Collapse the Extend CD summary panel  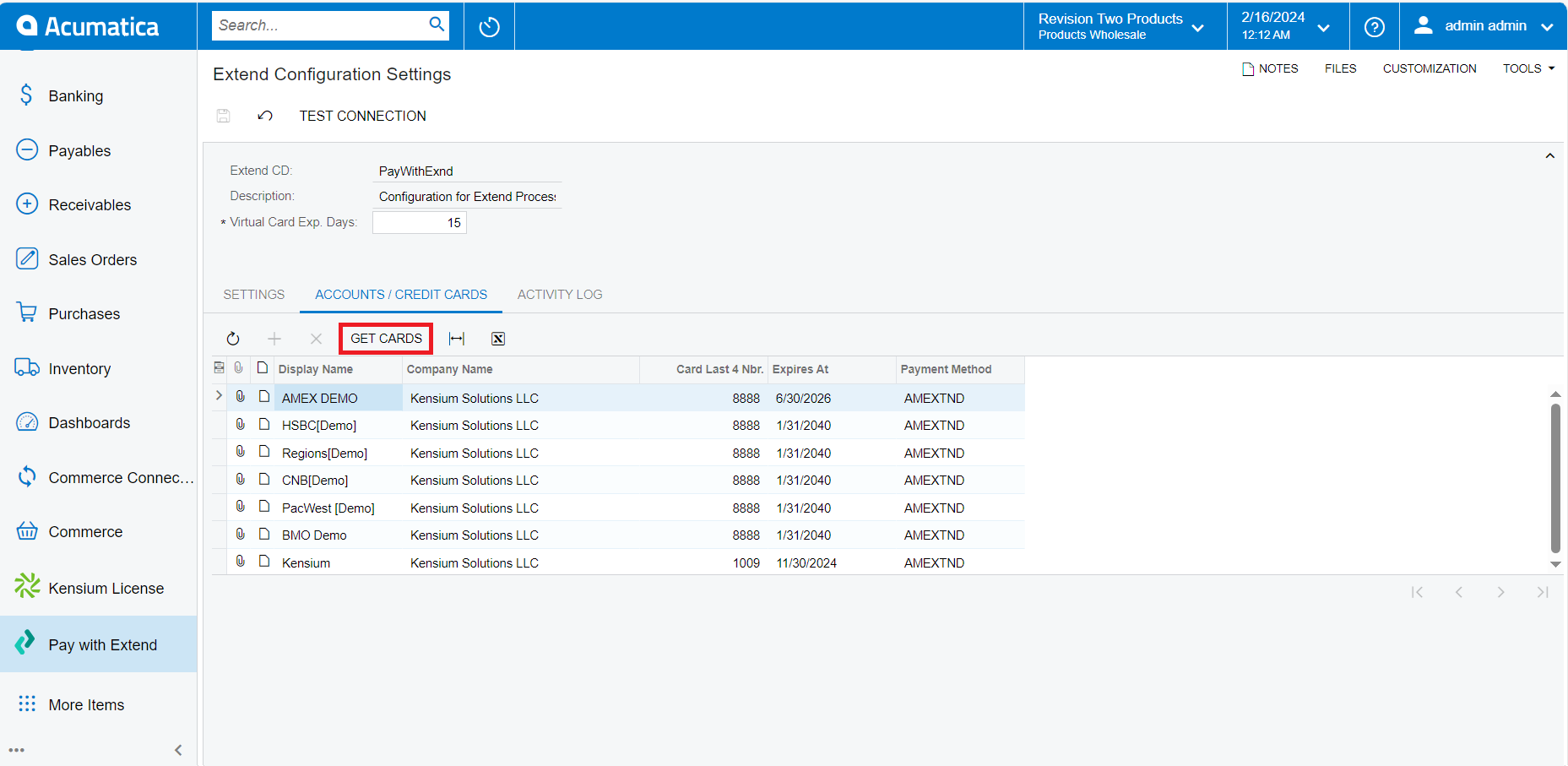click(x=1550, y=155)
